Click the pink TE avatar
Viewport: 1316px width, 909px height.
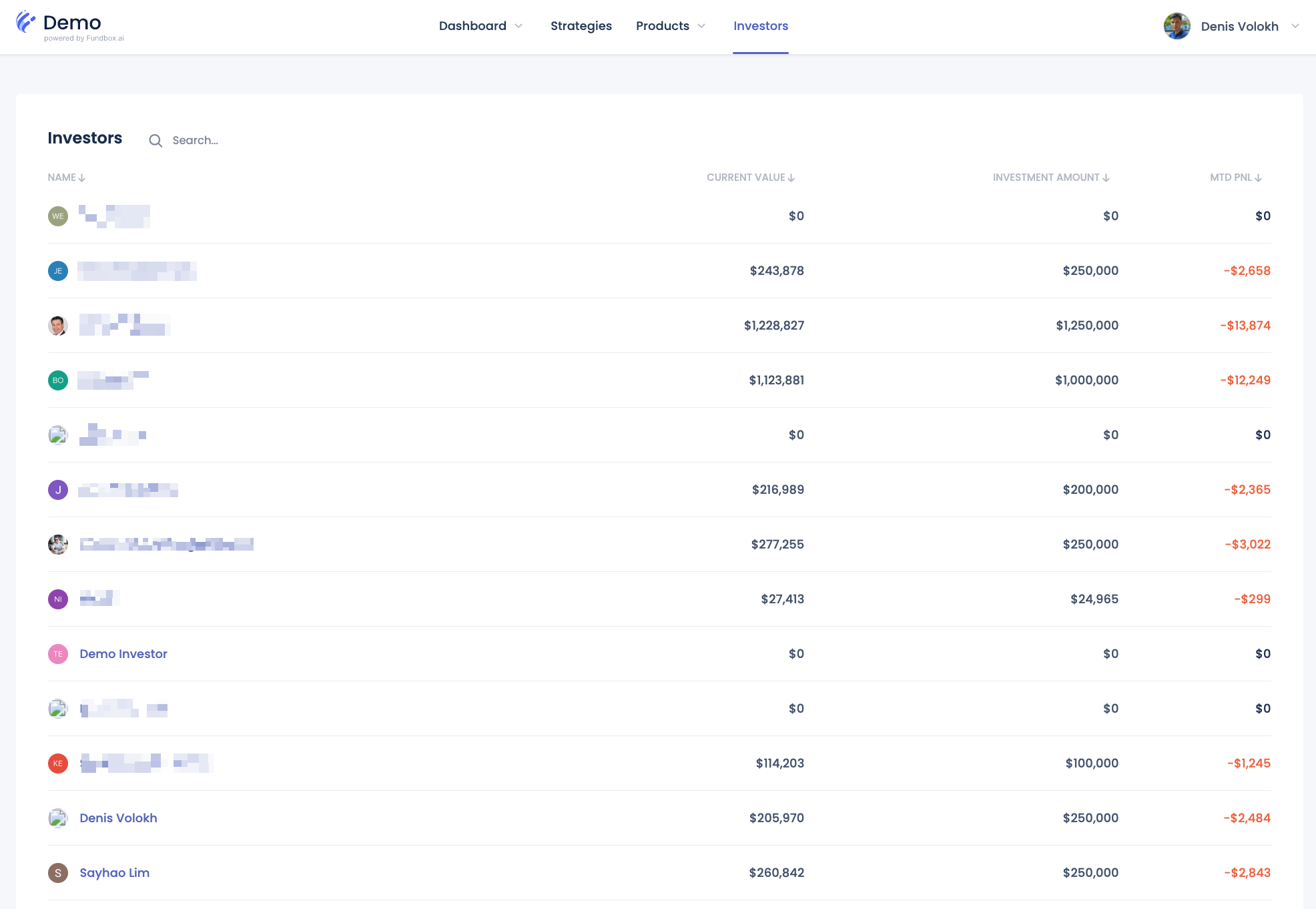point(58,654)
